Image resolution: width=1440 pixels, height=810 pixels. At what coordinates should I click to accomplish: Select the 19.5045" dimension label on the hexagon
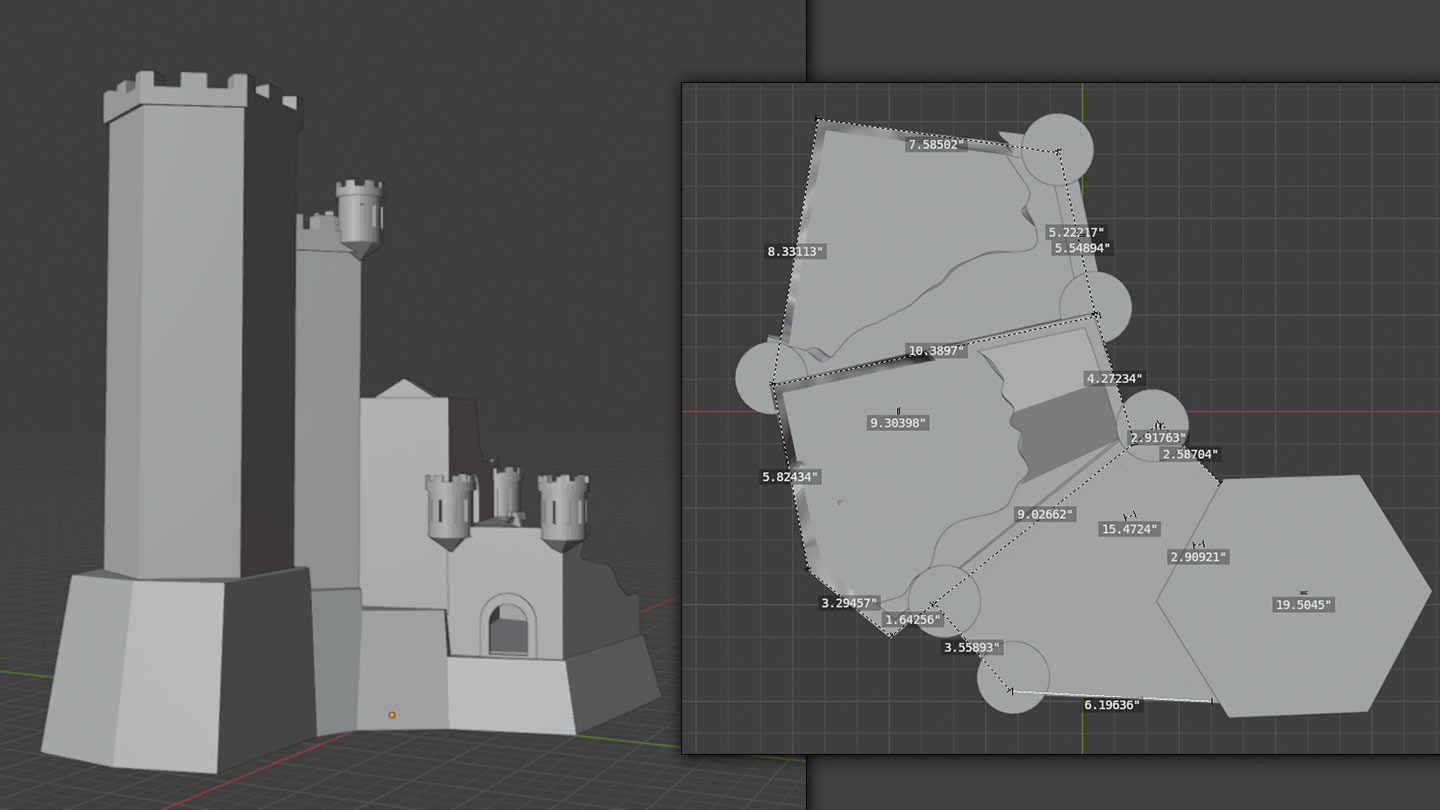pyautogui.click(x=1306, y=602)
